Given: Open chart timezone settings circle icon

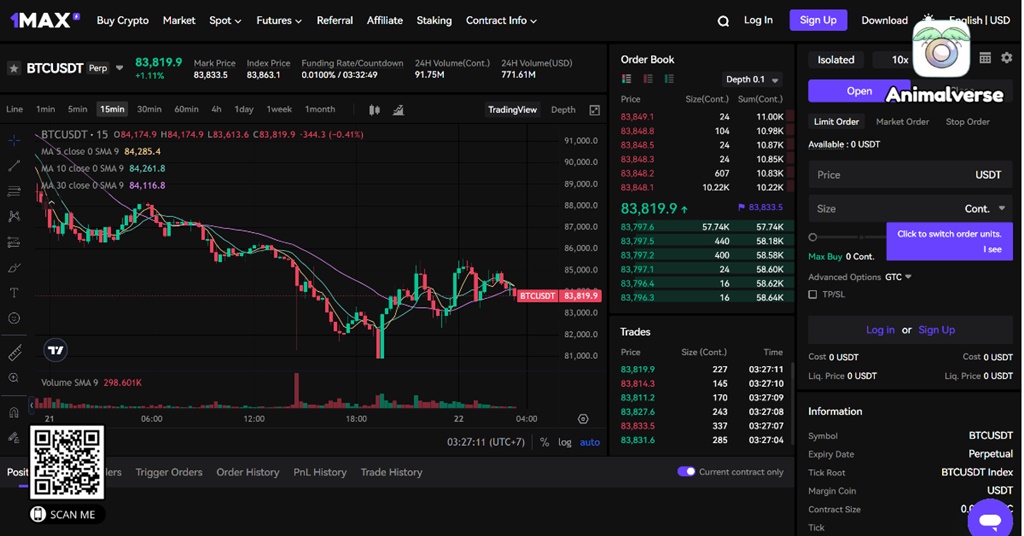Looking at the screenshot, I should coord(583,419).
